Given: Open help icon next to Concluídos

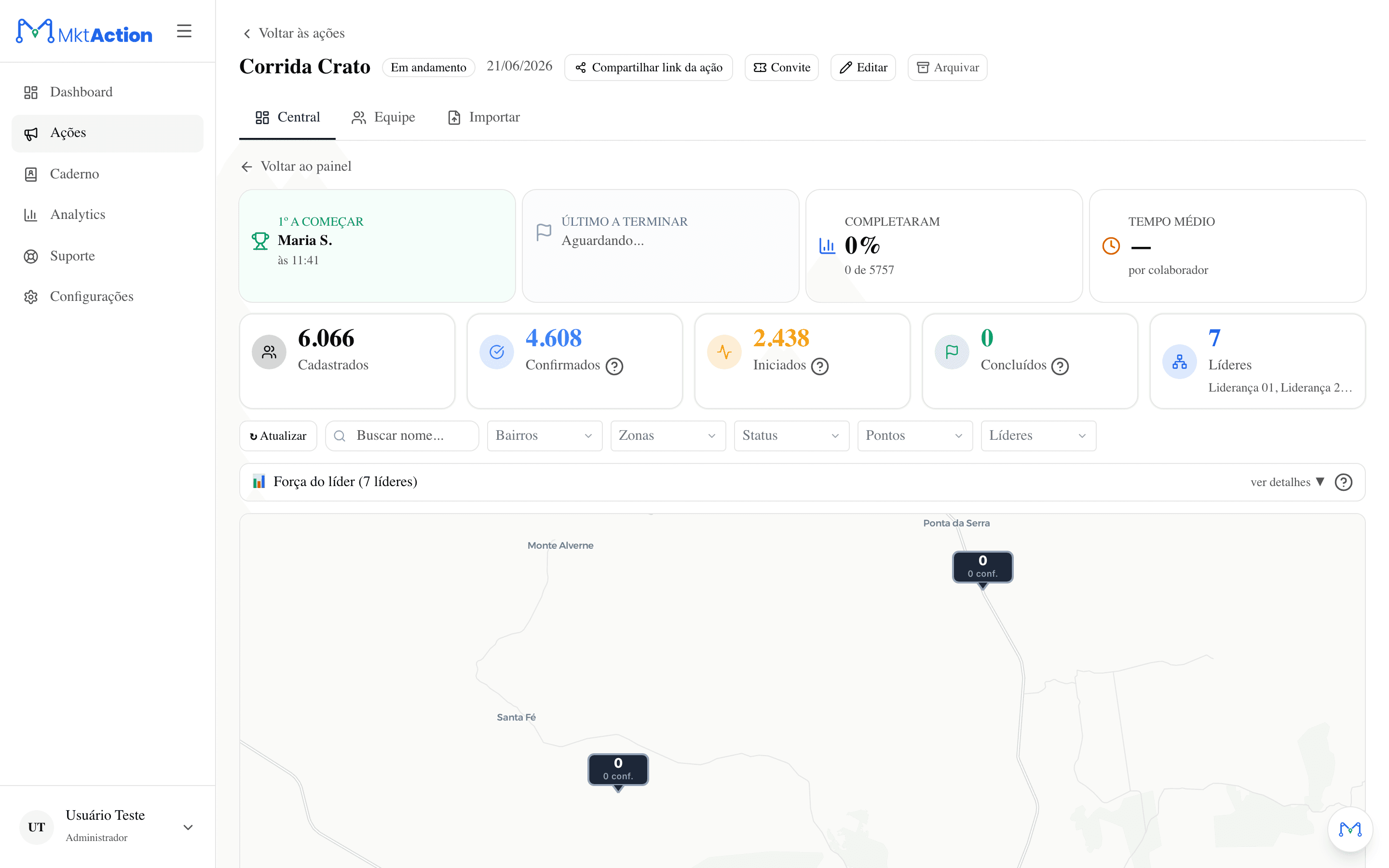Looking at the screenshot, I should coord(1060,366).
